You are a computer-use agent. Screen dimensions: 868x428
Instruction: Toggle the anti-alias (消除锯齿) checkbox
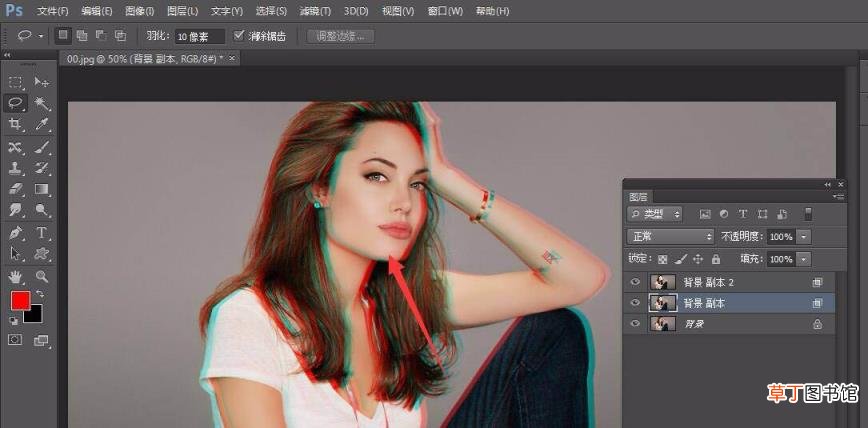click(239, 36)
